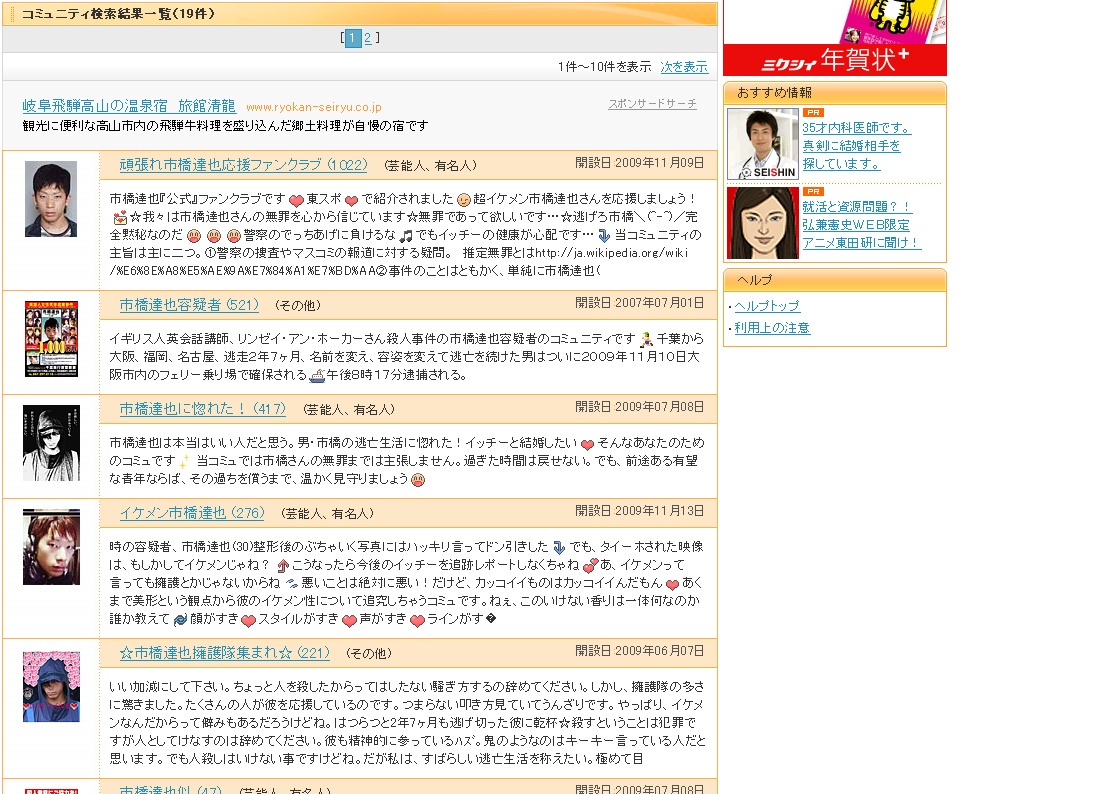Image resolution: width=1105 pixels, height=794 pixels.
Task: Open イケメン市橋達也 (276) community link
Action: point(192,513)
